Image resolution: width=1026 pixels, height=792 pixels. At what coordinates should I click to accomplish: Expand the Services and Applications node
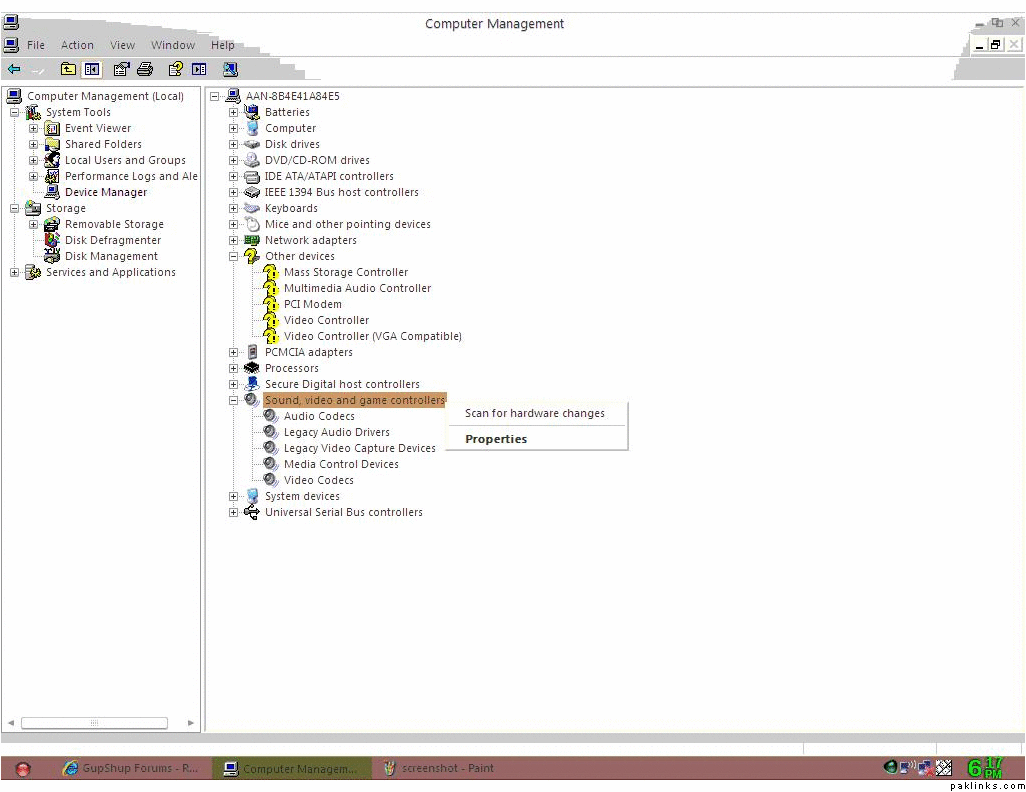(15, 272)
